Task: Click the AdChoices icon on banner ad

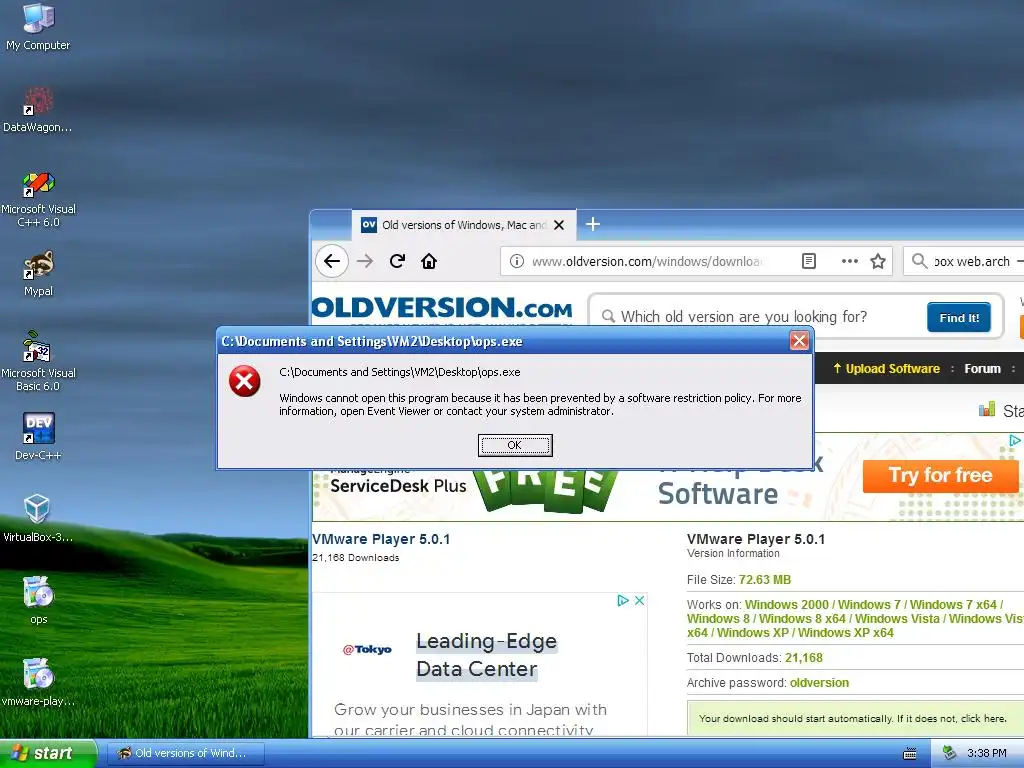Action: [1015, 441]
